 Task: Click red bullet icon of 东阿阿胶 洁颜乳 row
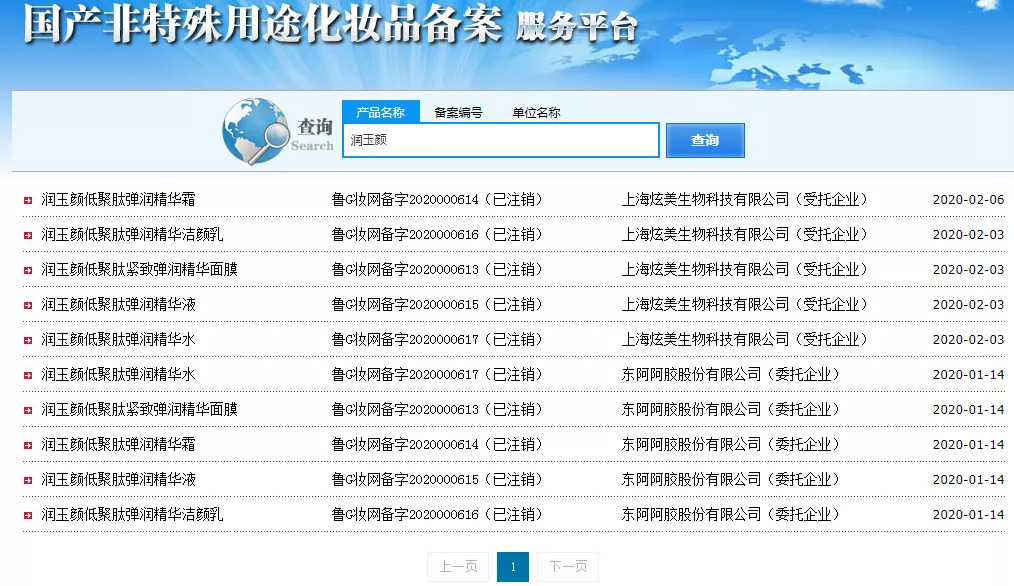28,515
